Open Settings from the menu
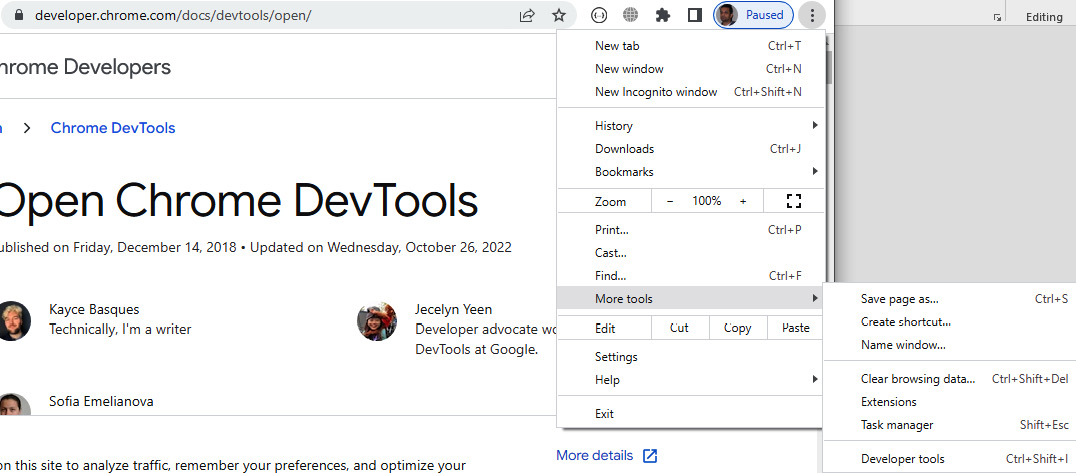This screenshot has height=473, width=1076. click(690, 357)
